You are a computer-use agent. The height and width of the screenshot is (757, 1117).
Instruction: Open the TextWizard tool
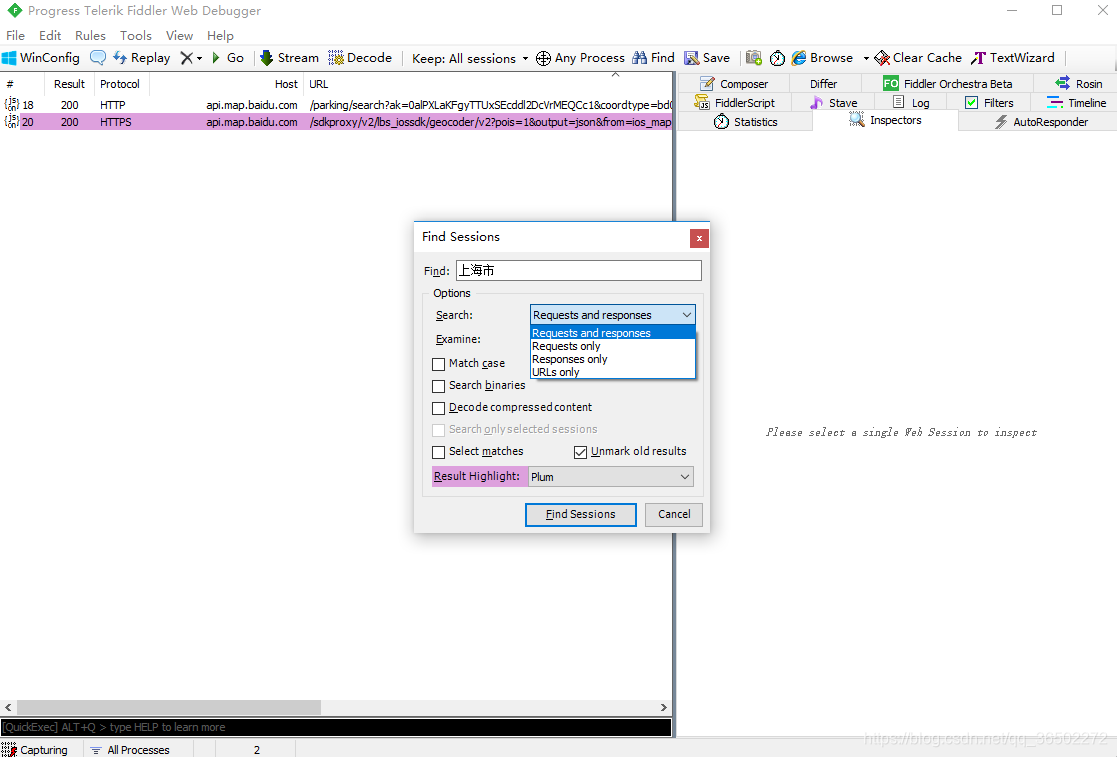click(x=1012, y=58)
